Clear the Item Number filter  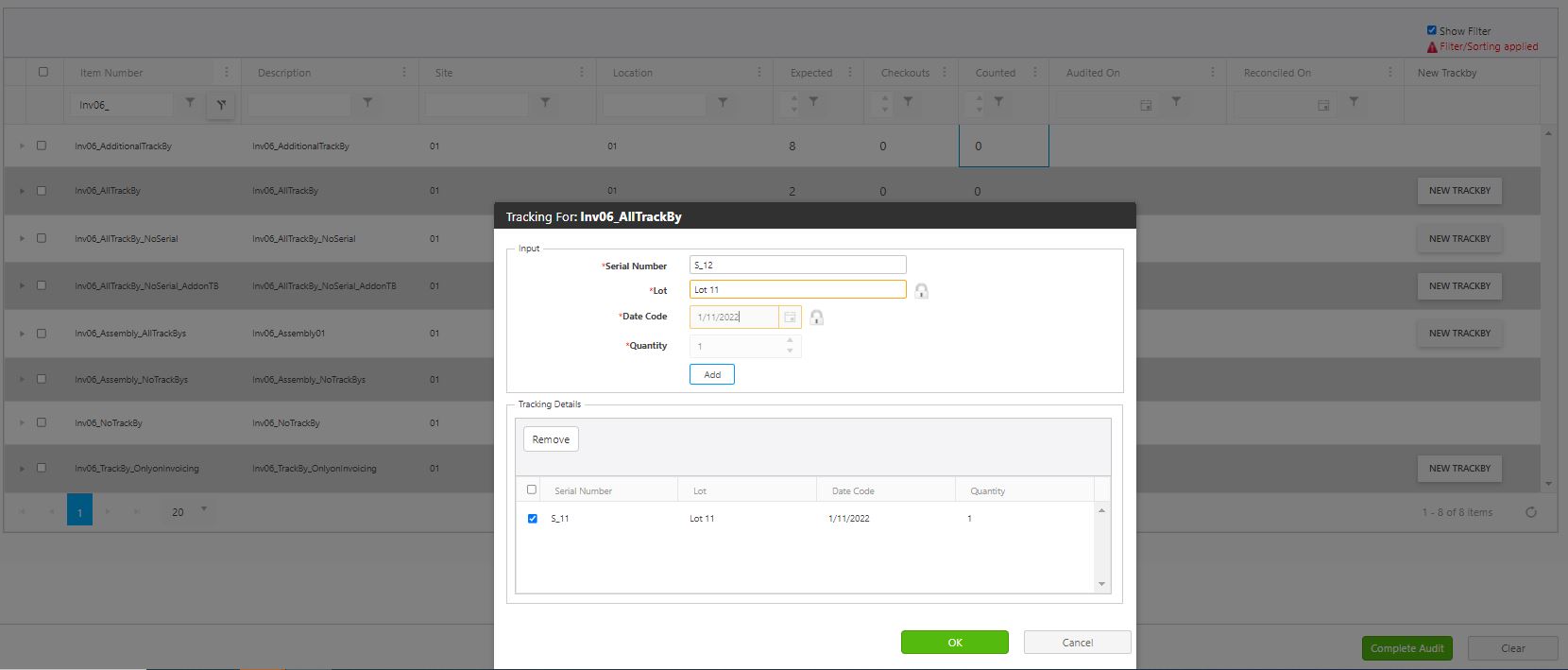click(220, 105)
